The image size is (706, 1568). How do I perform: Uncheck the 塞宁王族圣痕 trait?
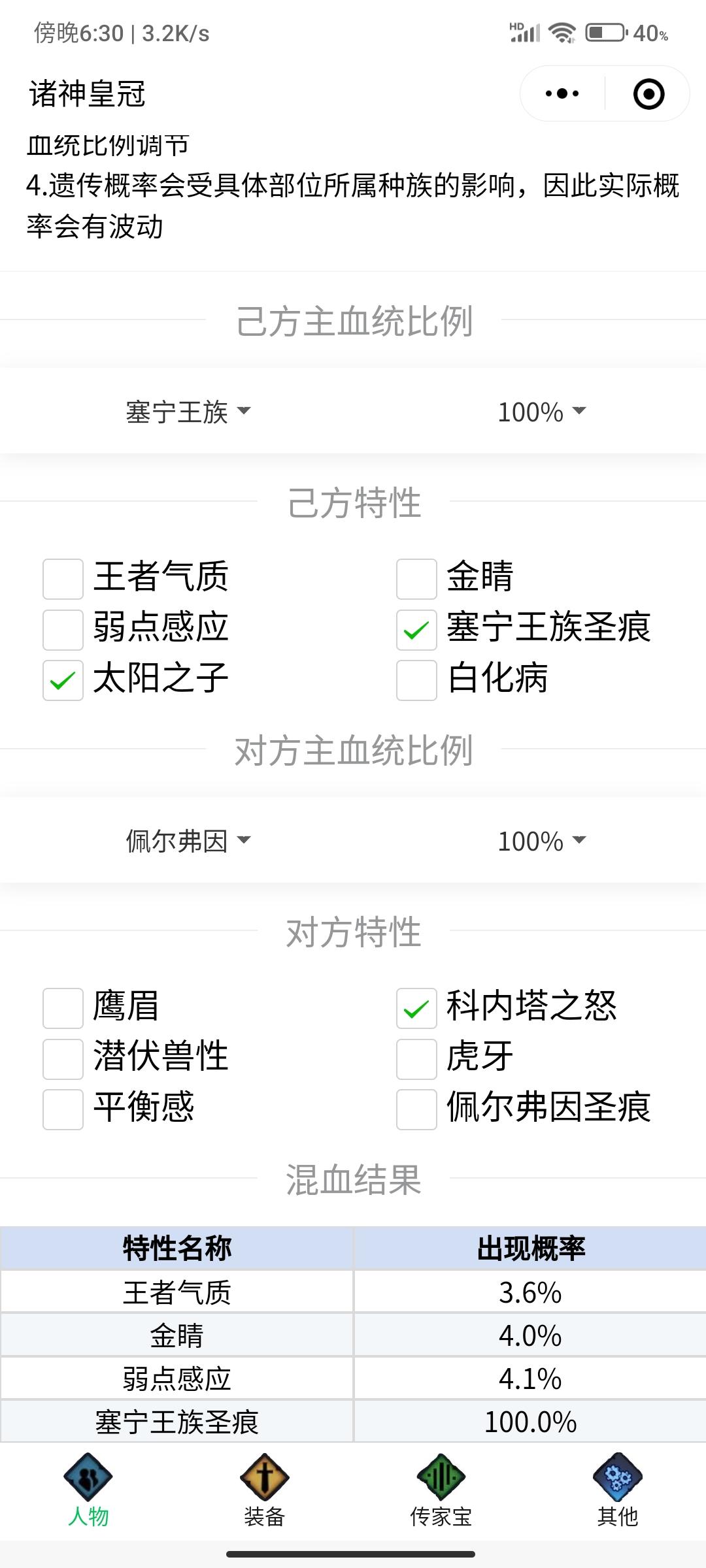[x=416, y=630]
